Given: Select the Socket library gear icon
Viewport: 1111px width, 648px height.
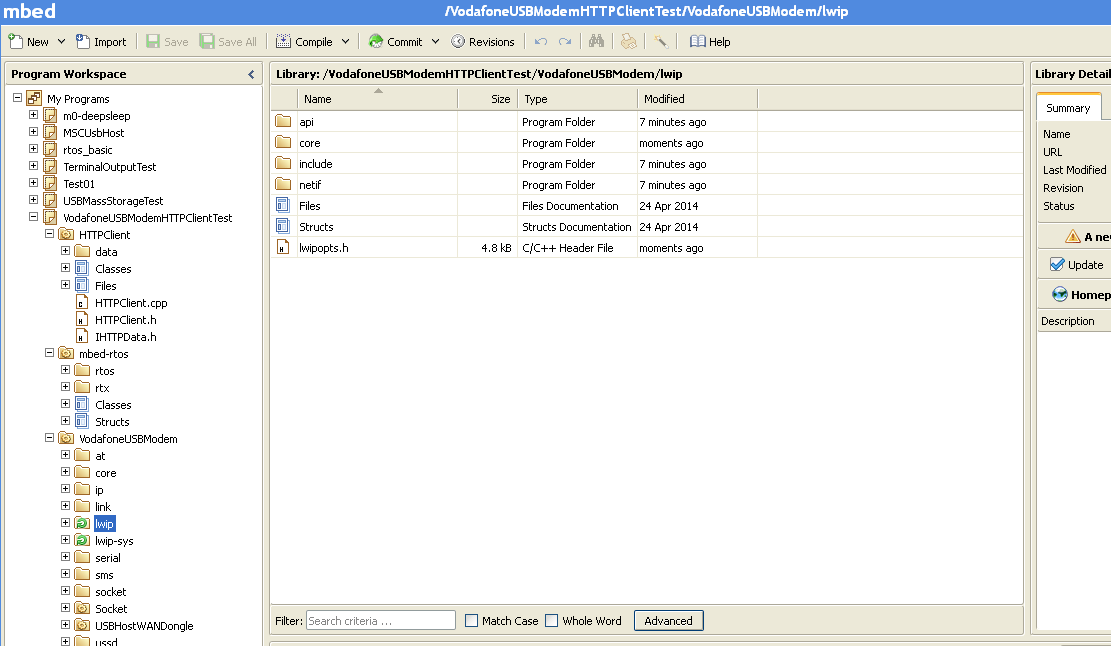Looking at the screenshot, I should coord(82,608).
